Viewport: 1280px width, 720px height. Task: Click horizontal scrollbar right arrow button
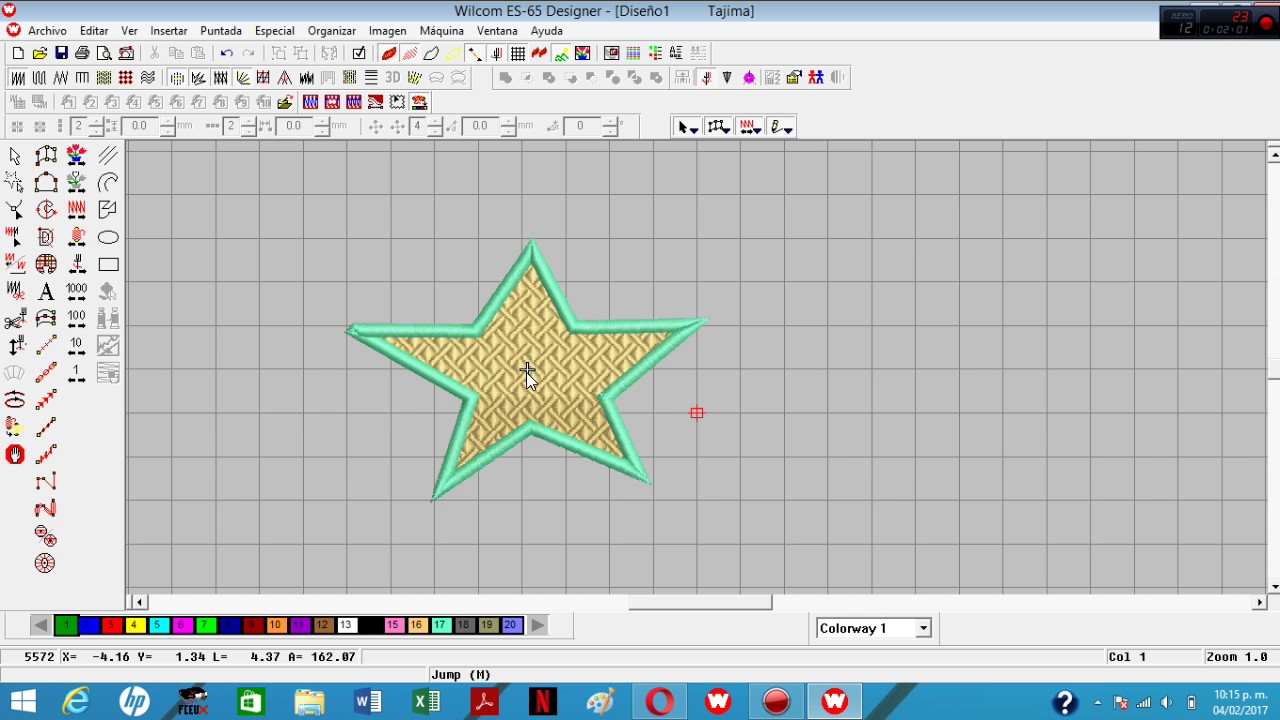click(1259, 602)
